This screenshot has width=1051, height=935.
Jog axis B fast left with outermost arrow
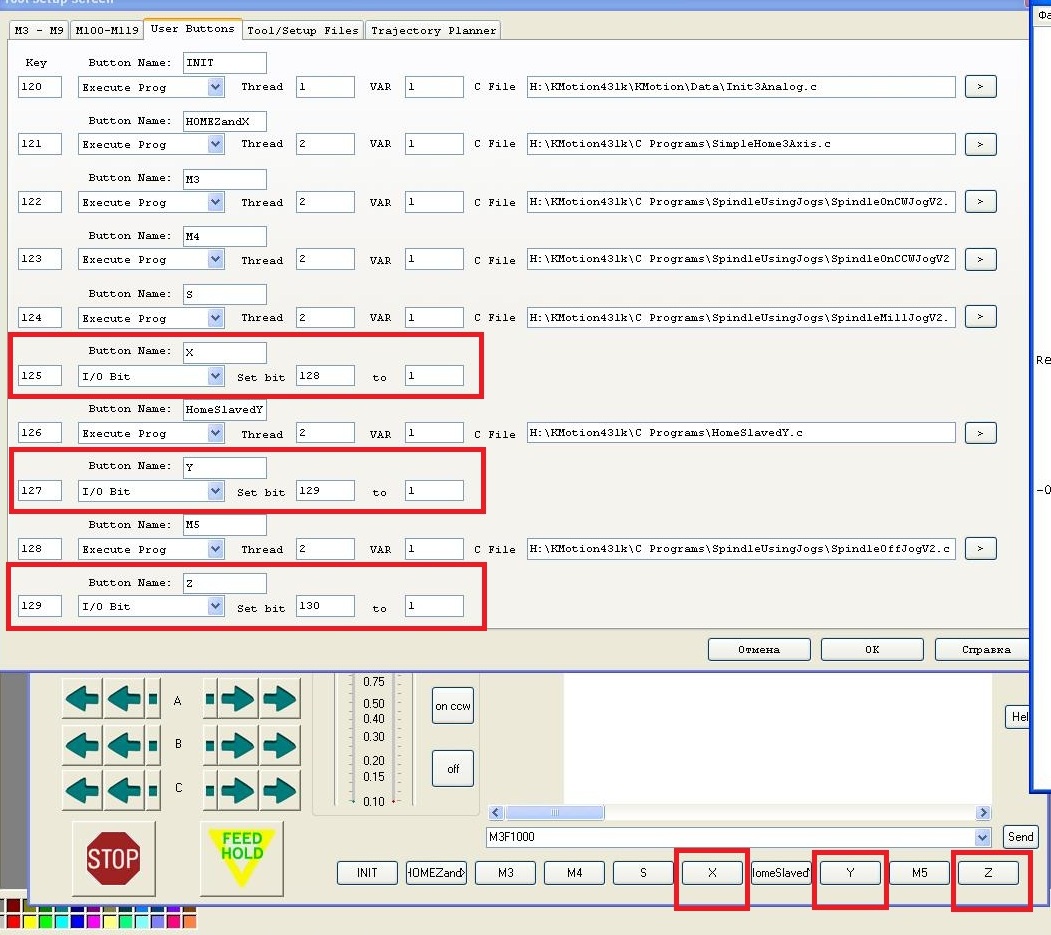coord(82,745)
